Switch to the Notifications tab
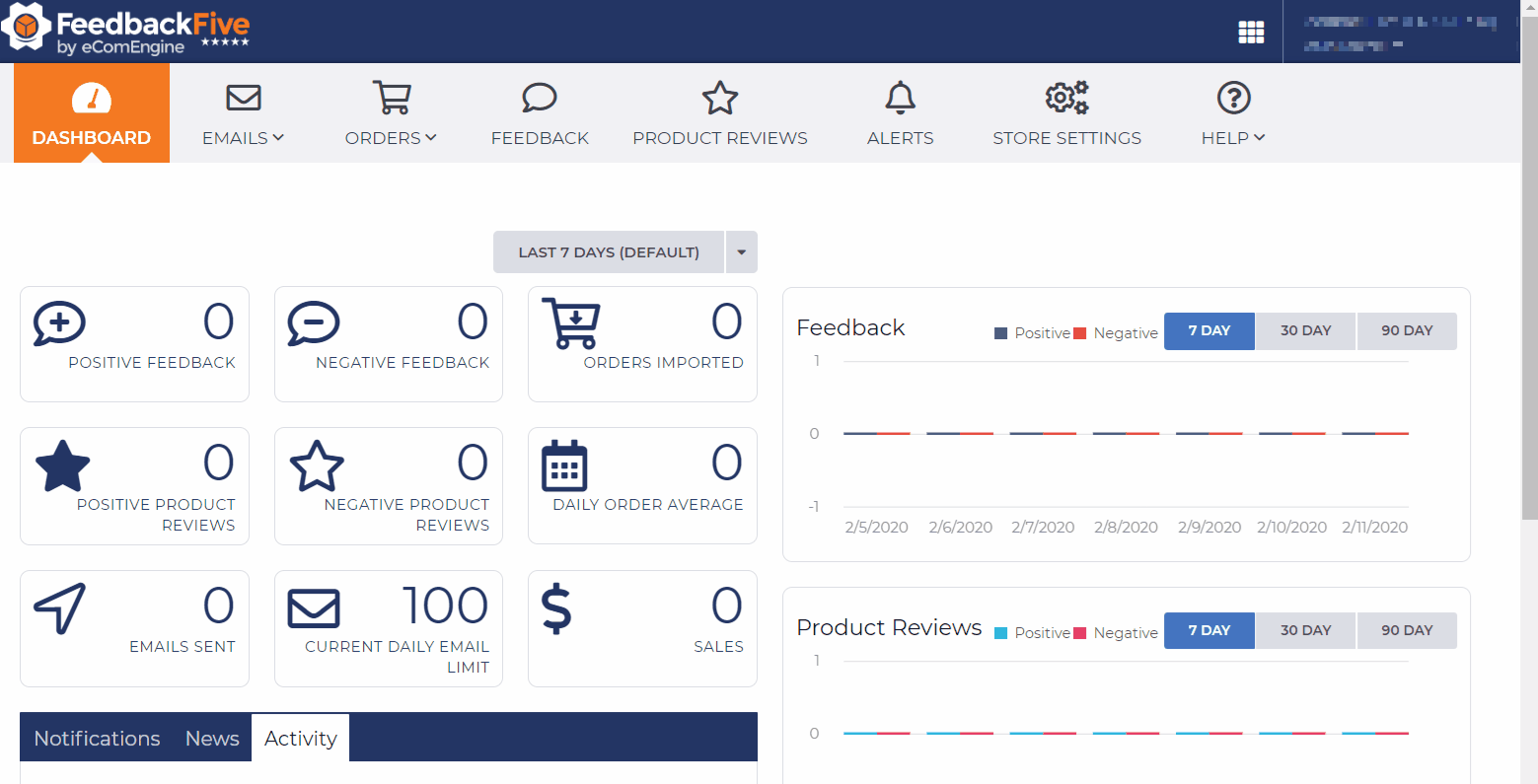The height and width of the screenshot is (784, 1538). click(97, 738)
